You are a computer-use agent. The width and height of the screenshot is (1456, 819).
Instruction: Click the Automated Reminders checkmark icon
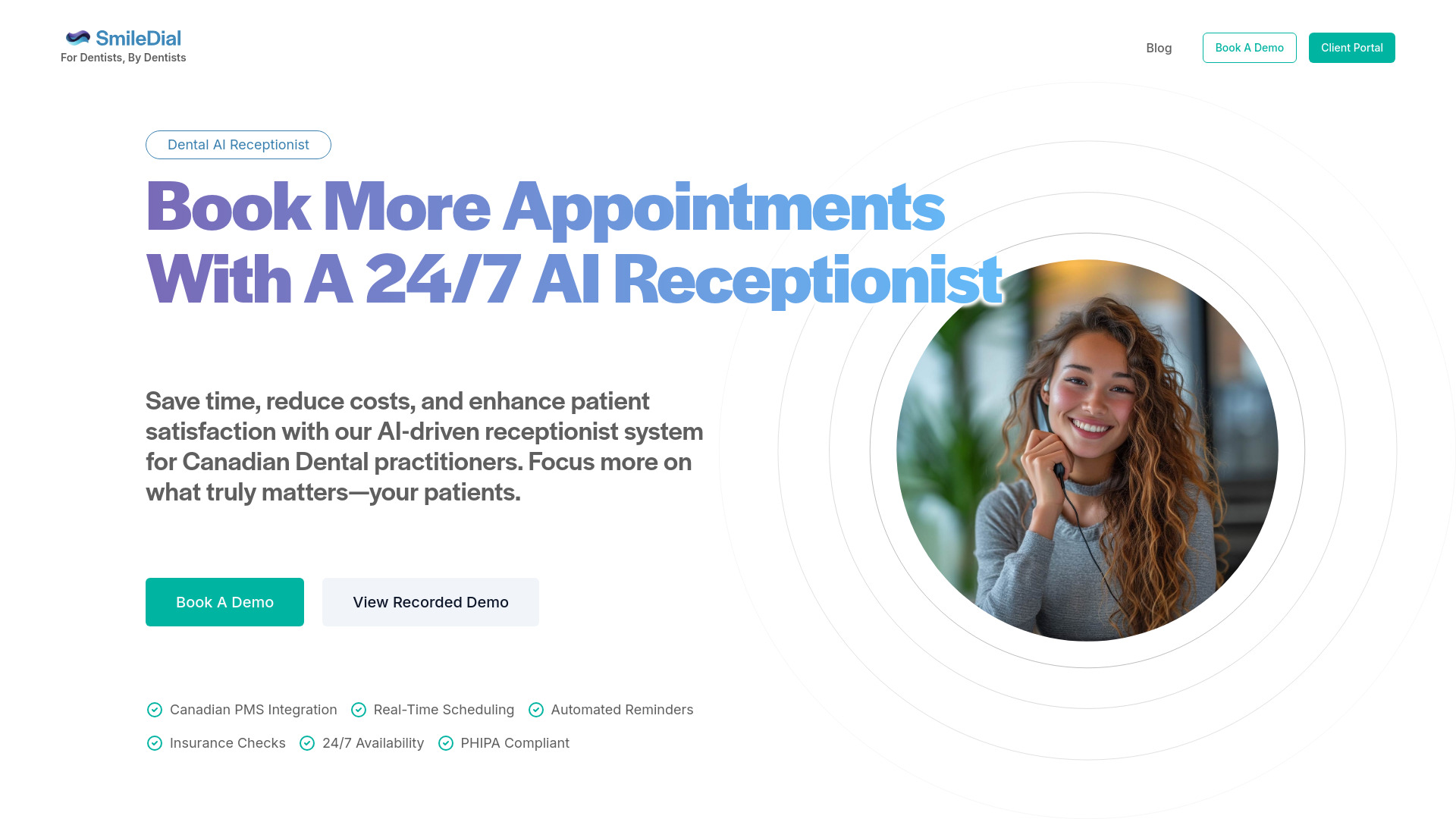(x=536, y=709)
